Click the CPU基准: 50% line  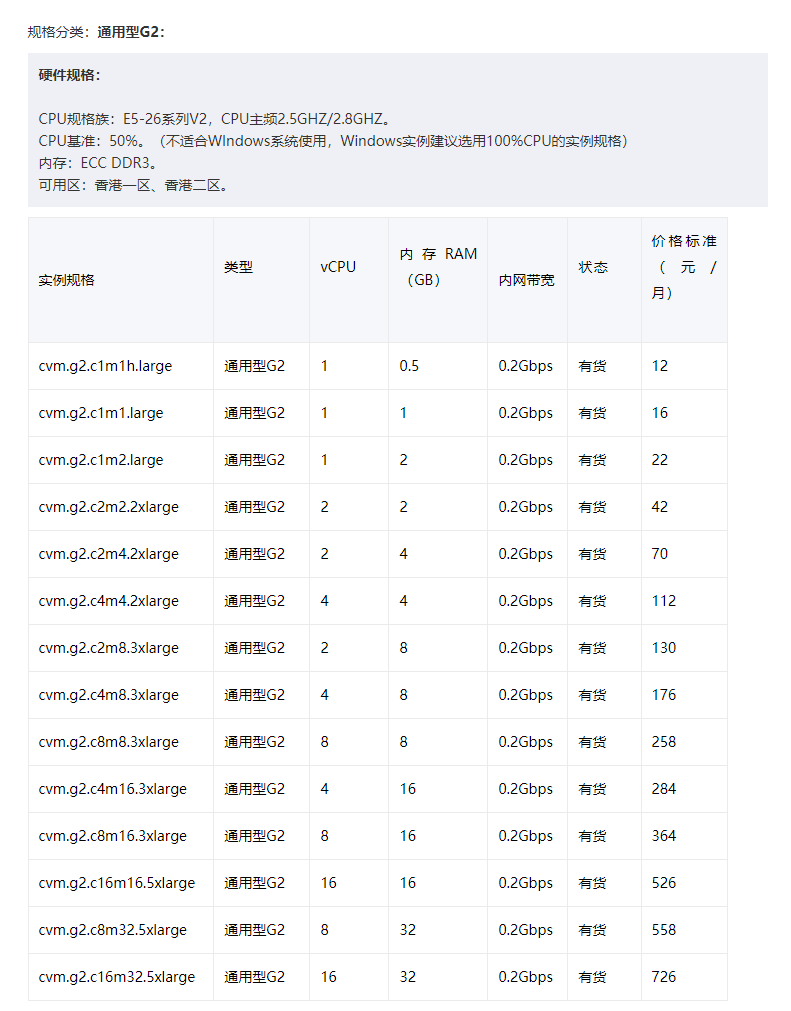(333, 141)
